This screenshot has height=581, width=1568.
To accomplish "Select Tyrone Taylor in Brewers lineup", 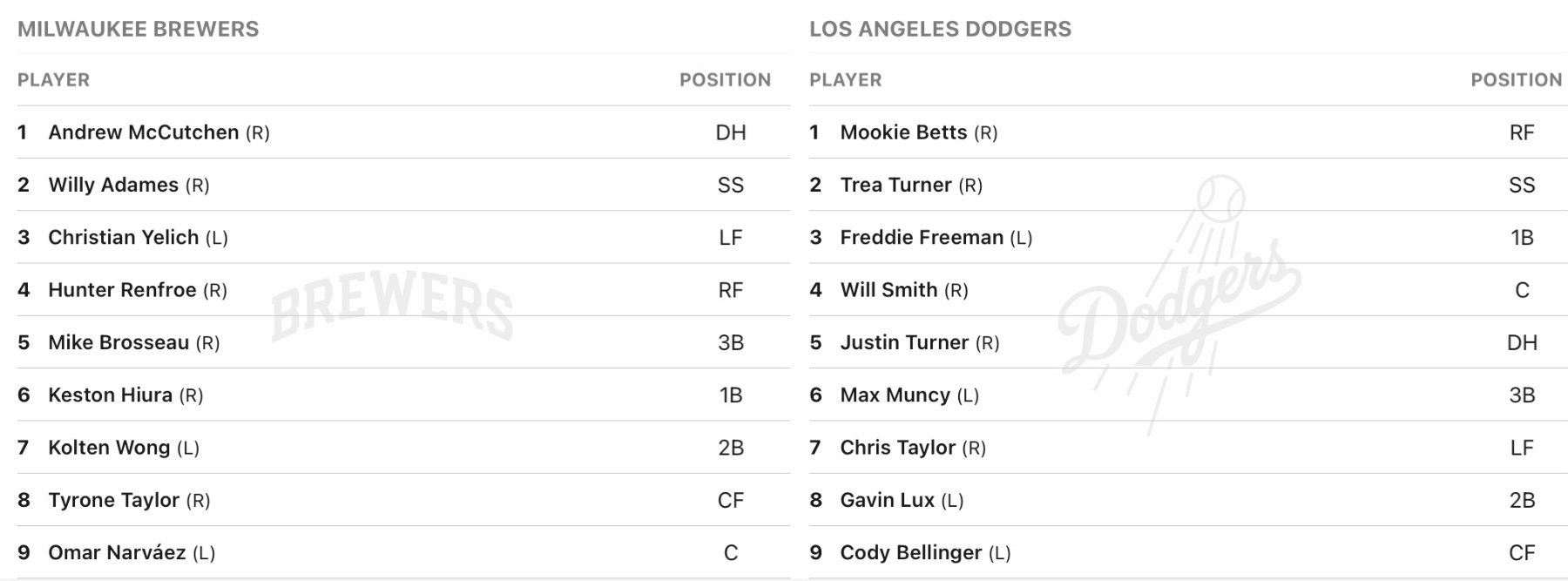I will (x=113, y=500).
